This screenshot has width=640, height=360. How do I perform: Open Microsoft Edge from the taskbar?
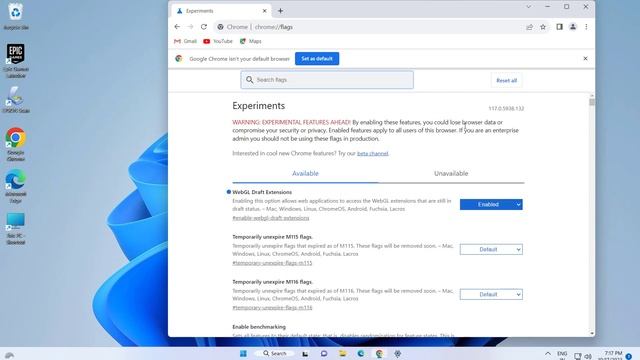click(361, 353)
